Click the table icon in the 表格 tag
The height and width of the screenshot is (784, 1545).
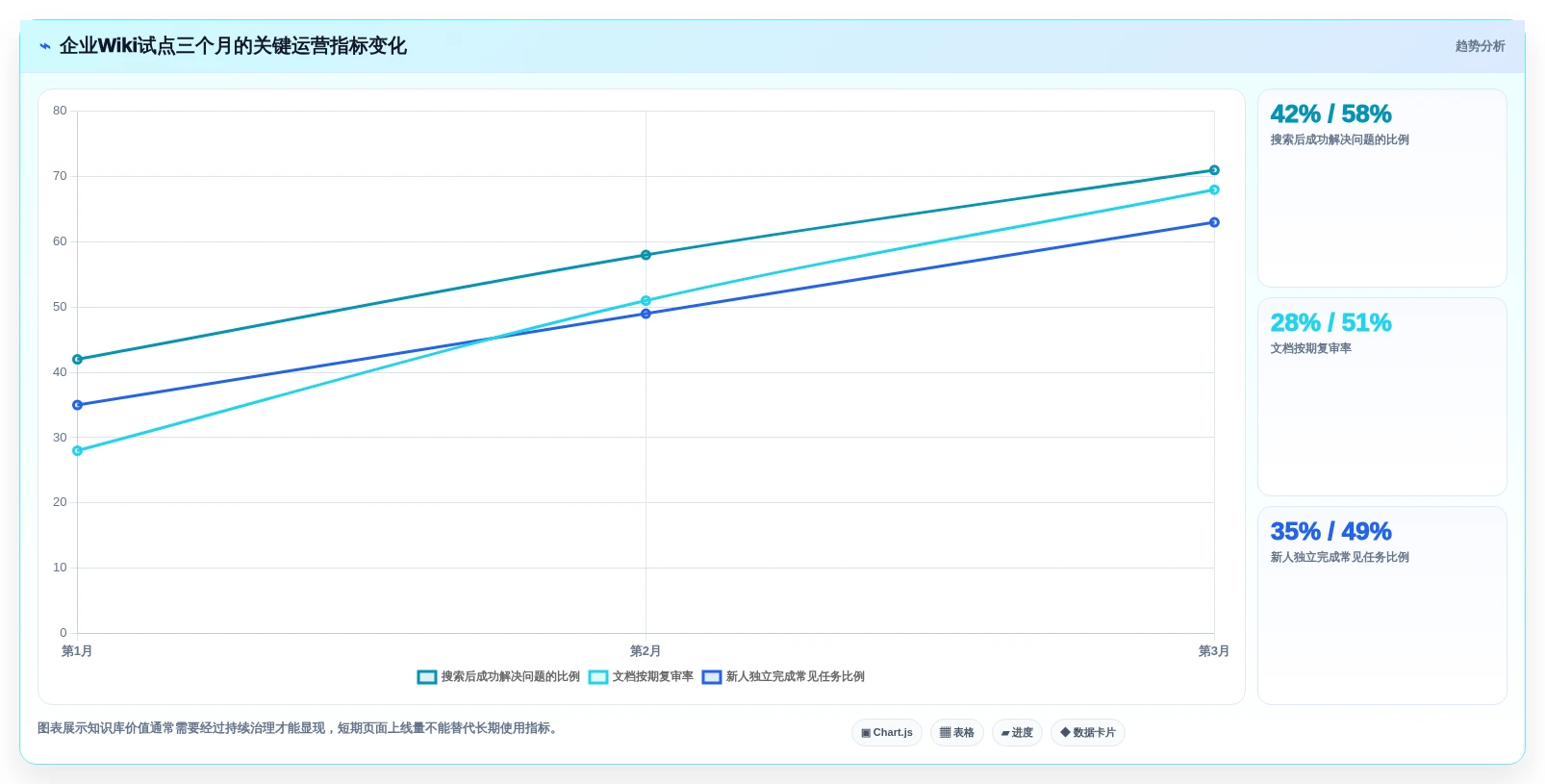(945, 733)
